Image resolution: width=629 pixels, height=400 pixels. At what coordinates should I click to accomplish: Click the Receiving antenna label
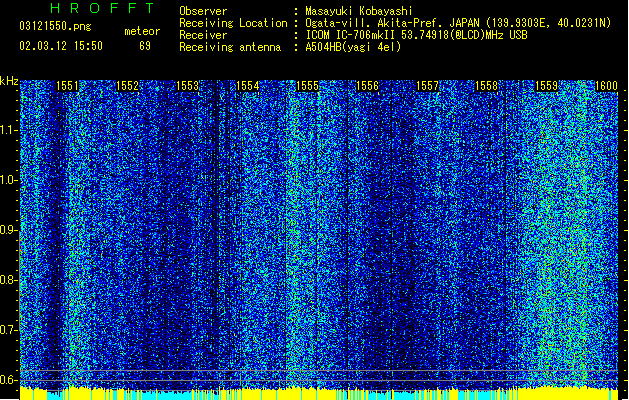tap(230, 47)
